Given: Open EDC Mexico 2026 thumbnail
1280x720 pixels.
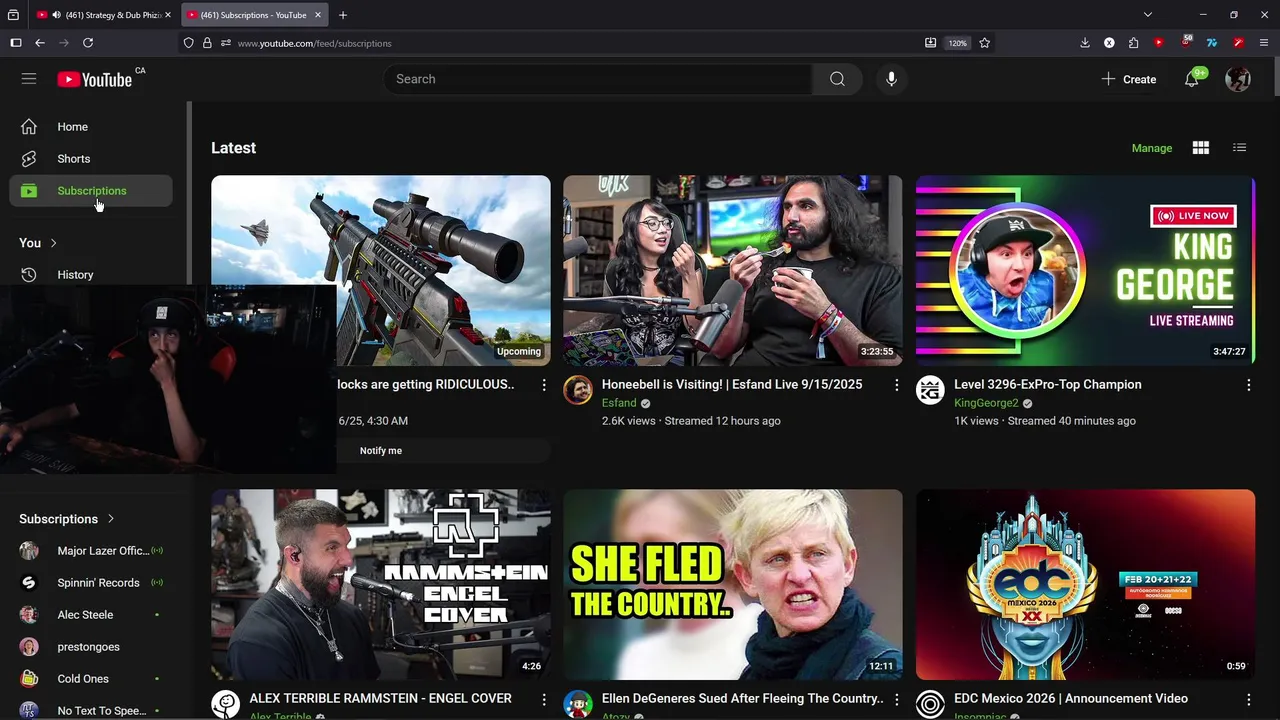Looking at the screenshot, I should tap(1085, 585).
